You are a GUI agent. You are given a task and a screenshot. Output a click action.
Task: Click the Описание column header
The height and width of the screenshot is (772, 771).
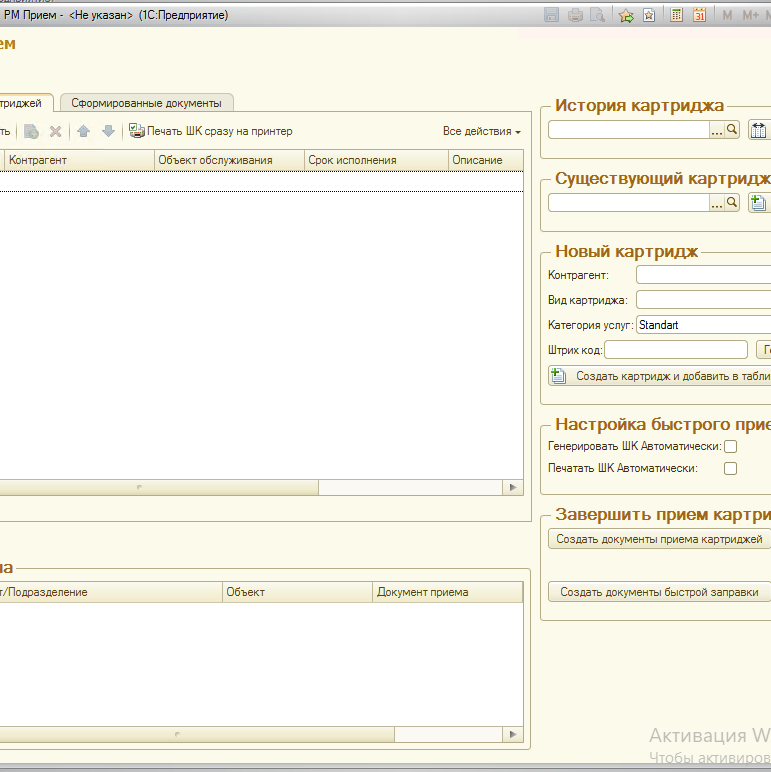[x=486, y=161]
